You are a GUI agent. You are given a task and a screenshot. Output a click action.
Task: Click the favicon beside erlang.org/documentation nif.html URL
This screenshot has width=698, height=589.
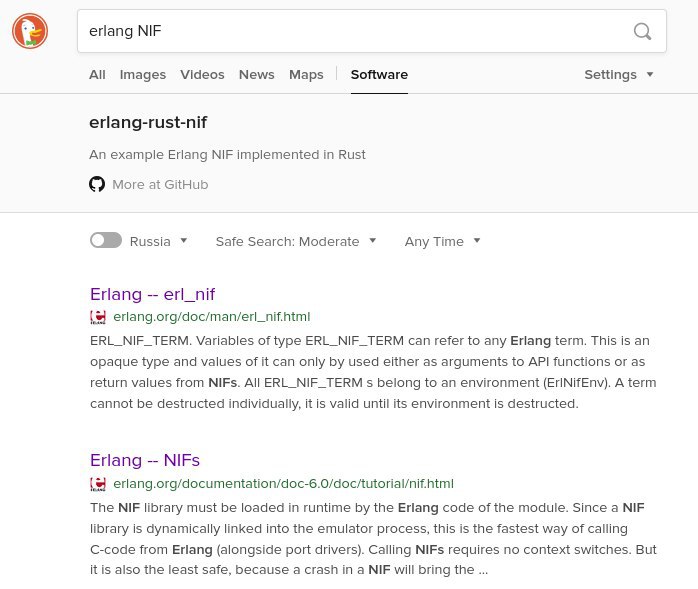(98, 484)
